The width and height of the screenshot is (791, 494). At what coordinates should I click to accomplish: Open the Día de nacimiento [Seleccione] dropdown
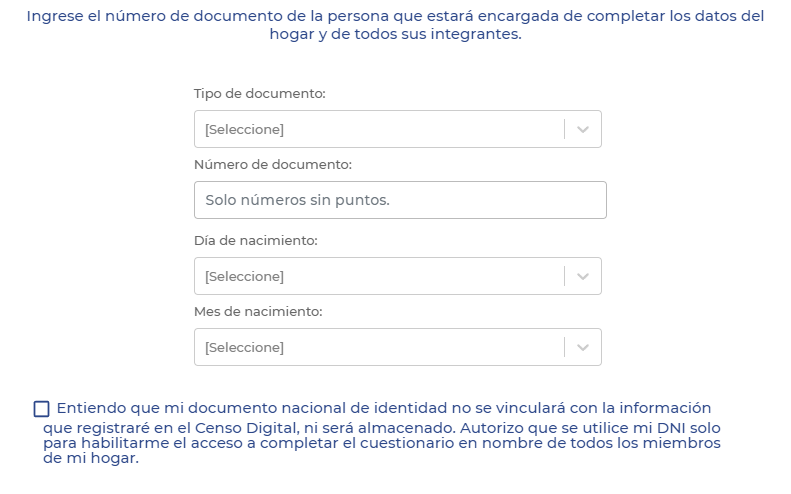[398, 276]
